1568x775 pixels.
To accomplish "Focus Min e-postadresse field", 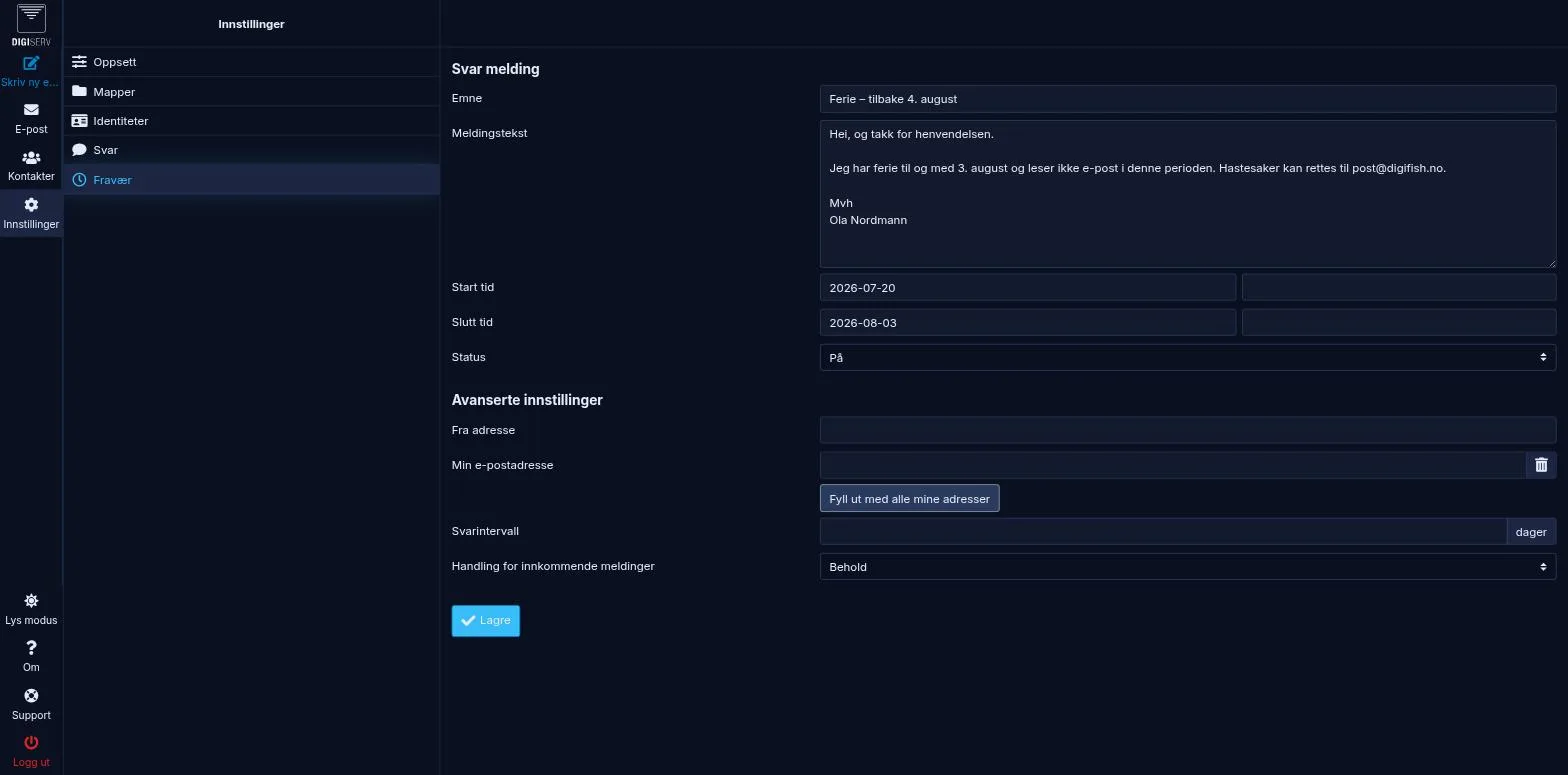I will 1173,465.
